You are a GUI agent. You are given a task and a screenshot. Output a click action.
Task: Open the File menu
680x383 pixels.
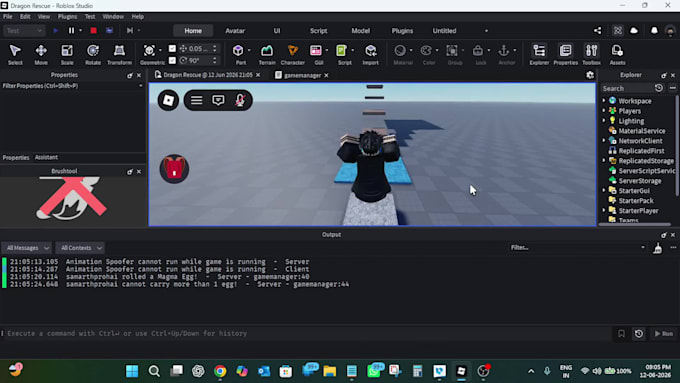tap(8, 16)
